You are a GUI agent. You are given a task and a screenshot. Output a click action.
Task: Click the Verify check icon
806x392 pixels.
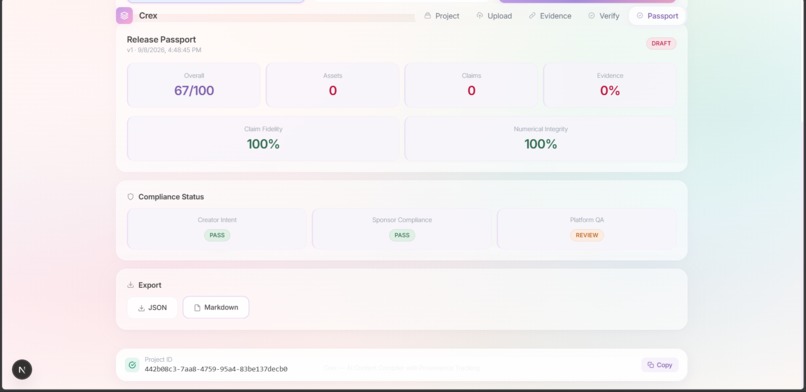pyautogui.click(x=591, y=15)
